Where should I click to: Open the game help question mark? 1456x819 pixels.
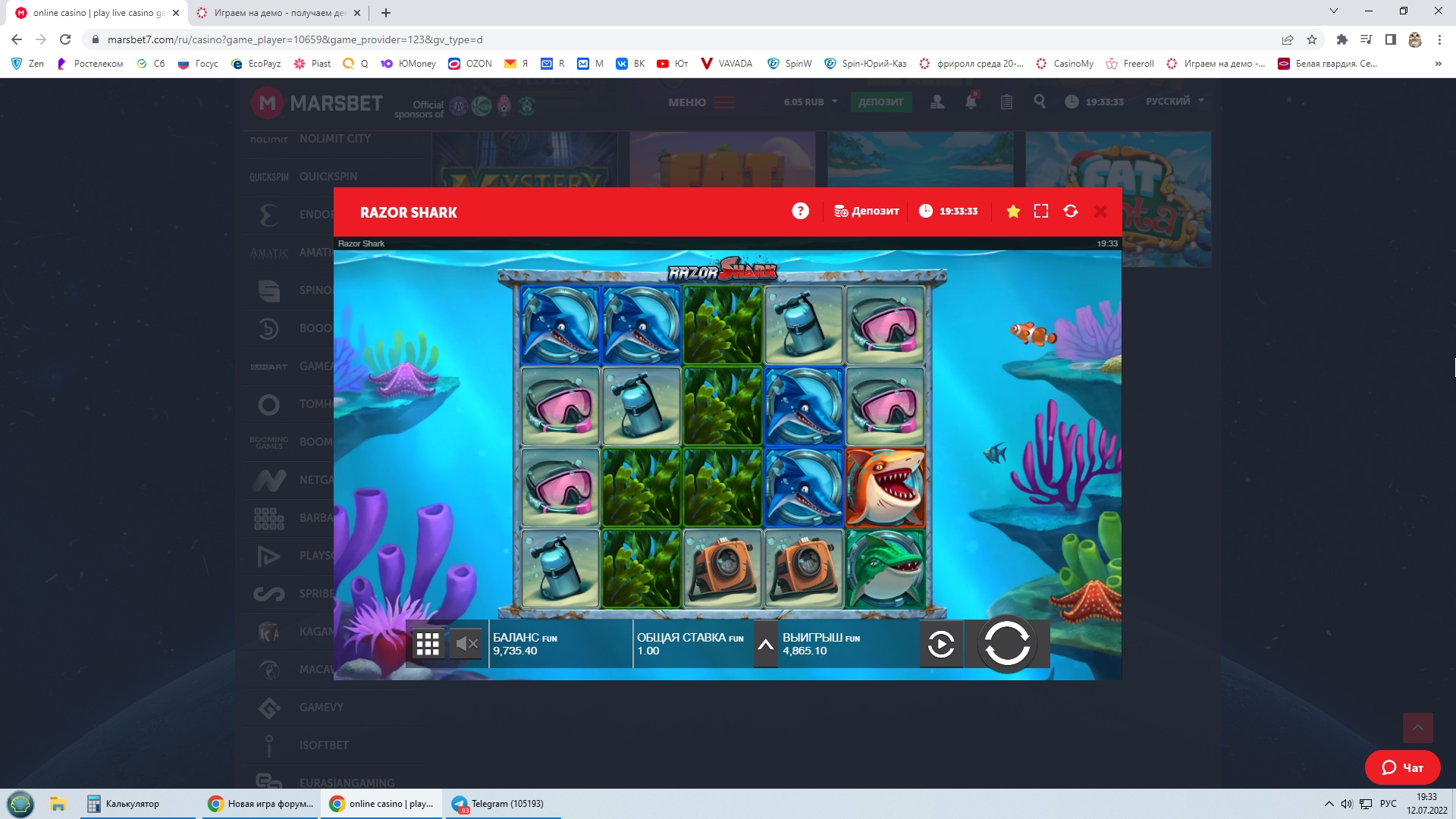click(x=800, y=212)
